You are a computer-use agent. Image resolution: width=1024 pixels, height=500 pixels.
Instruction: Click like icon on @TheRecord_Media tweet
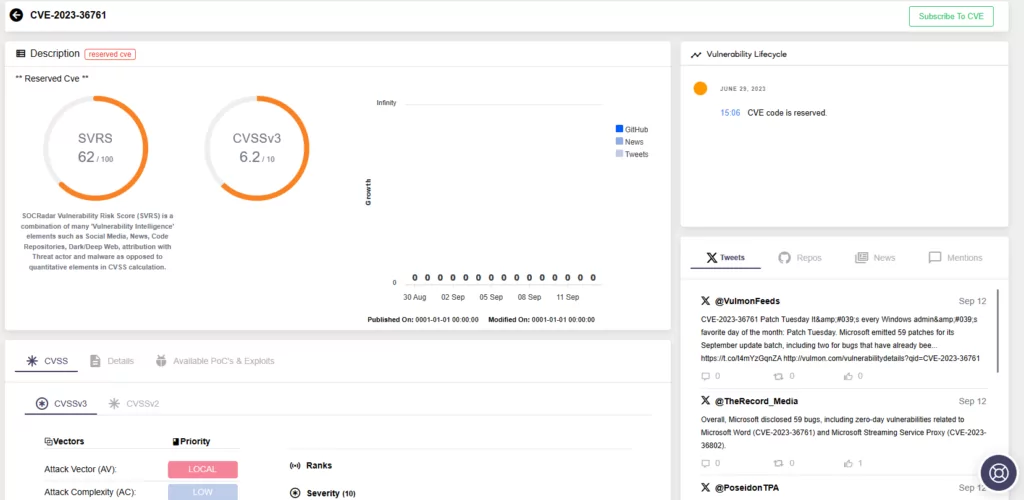tap(848, 463)
